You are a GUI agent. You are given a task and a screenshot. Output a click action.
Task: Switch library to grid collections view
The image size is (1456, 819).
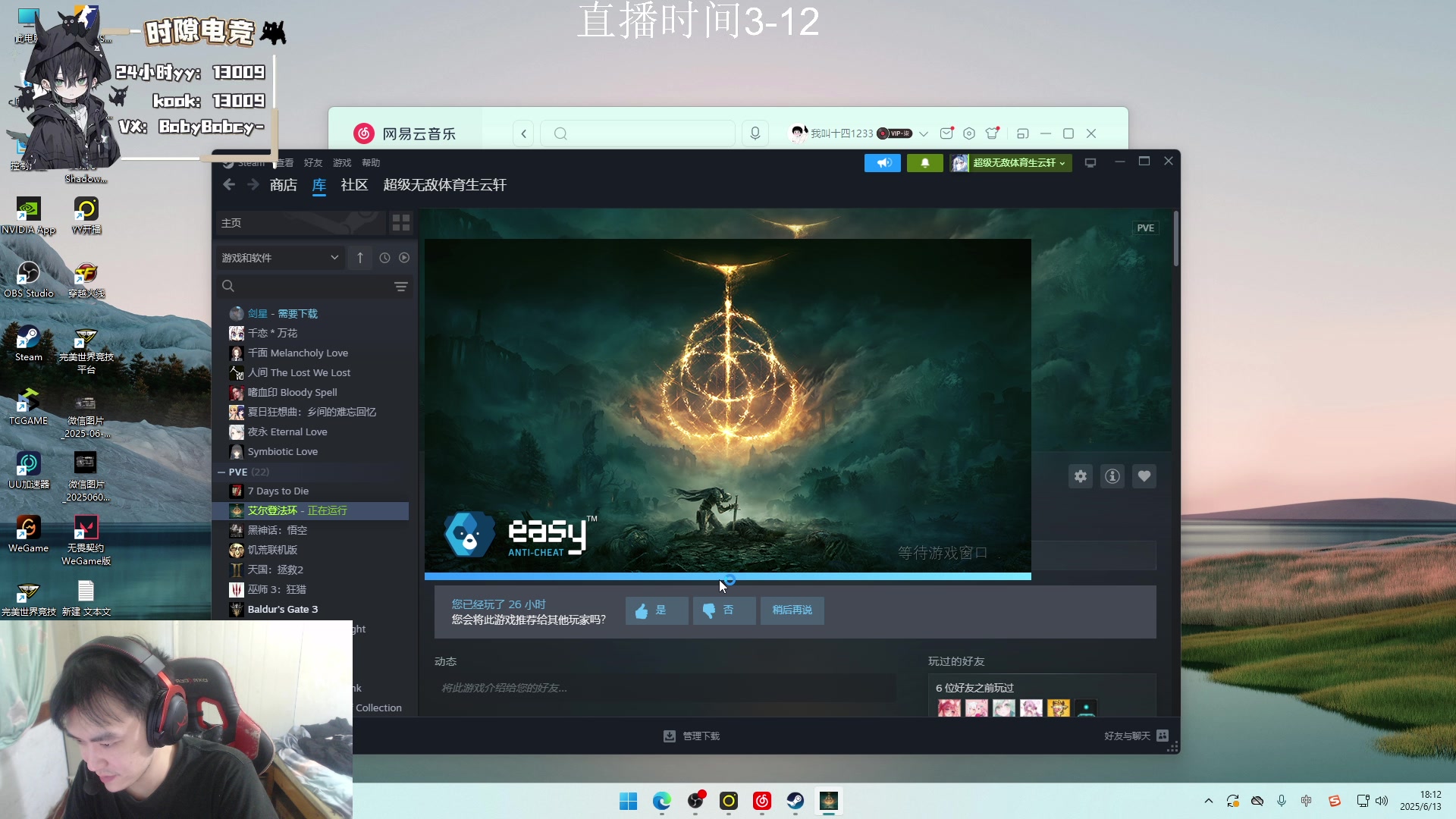(401, 223)
